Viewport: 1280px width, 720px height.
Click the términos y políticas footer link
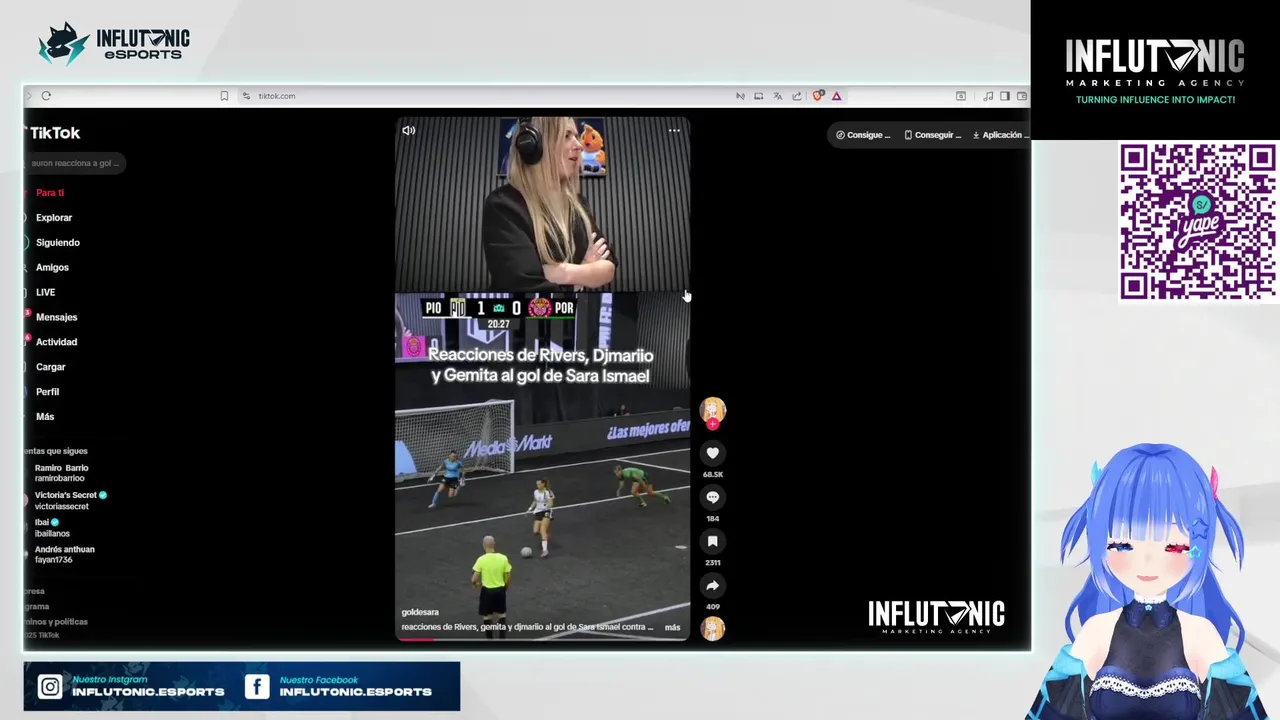coord(57,621)
